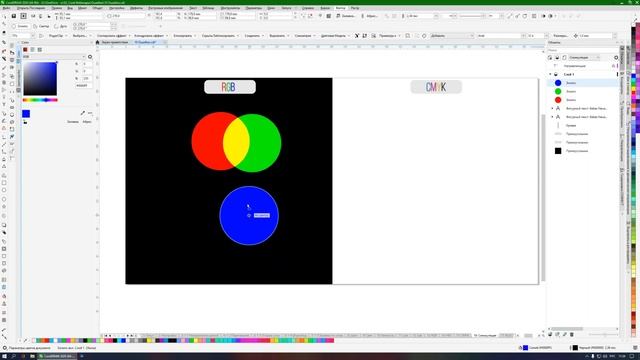The width and height of the screenshot is (640, 360).
Task: Click the Заливка button in Color docker
Action: point(73,122)
